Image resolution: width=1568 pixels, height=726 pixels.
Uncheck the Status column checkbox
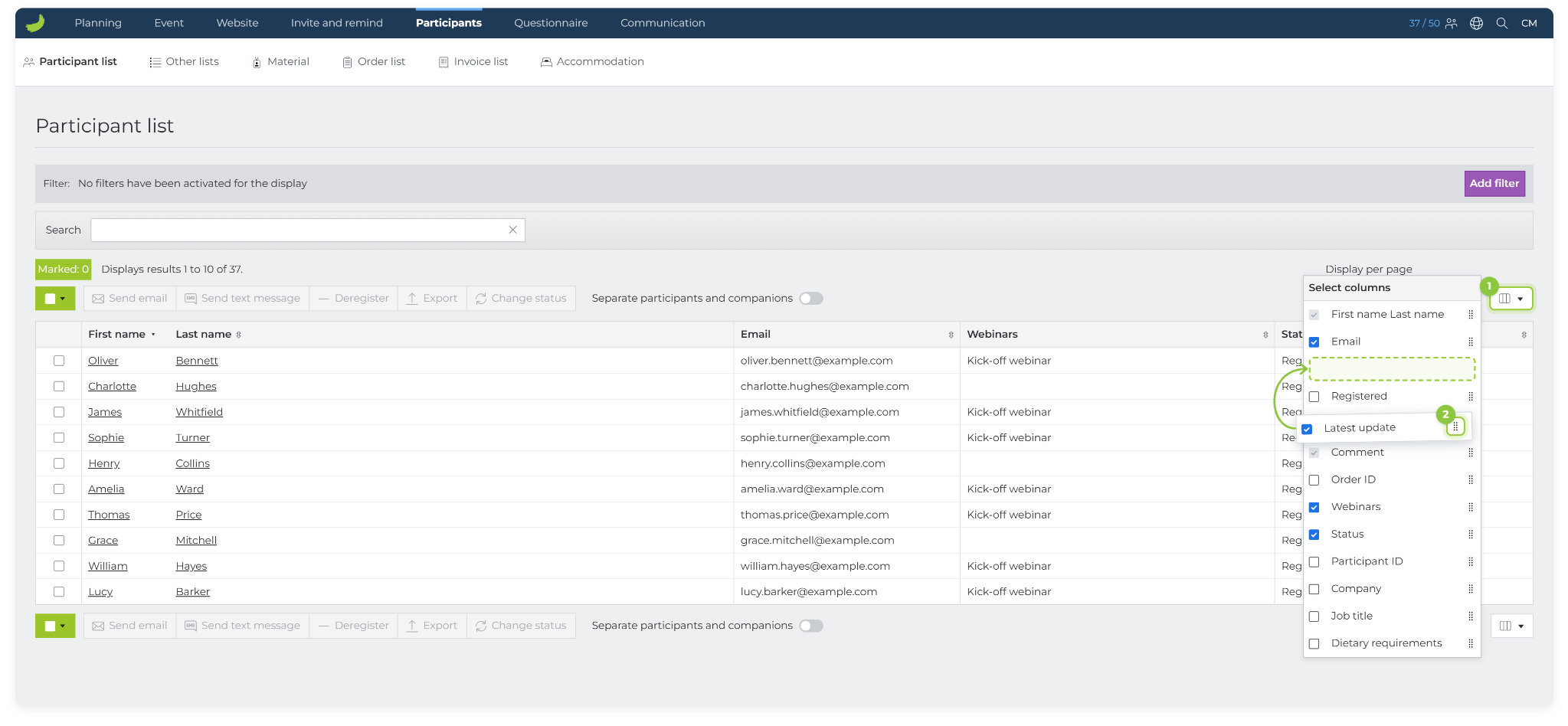pyautogui.click(x=1314, y=535)
